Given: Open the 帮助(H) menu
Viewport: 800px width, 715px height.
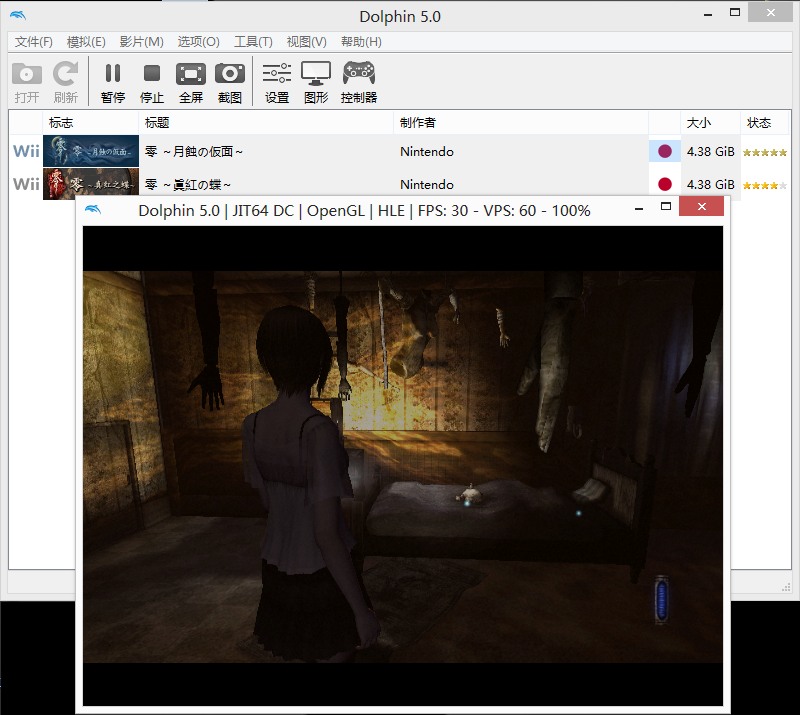Looking at the screenshot, I should coord(361,42).
